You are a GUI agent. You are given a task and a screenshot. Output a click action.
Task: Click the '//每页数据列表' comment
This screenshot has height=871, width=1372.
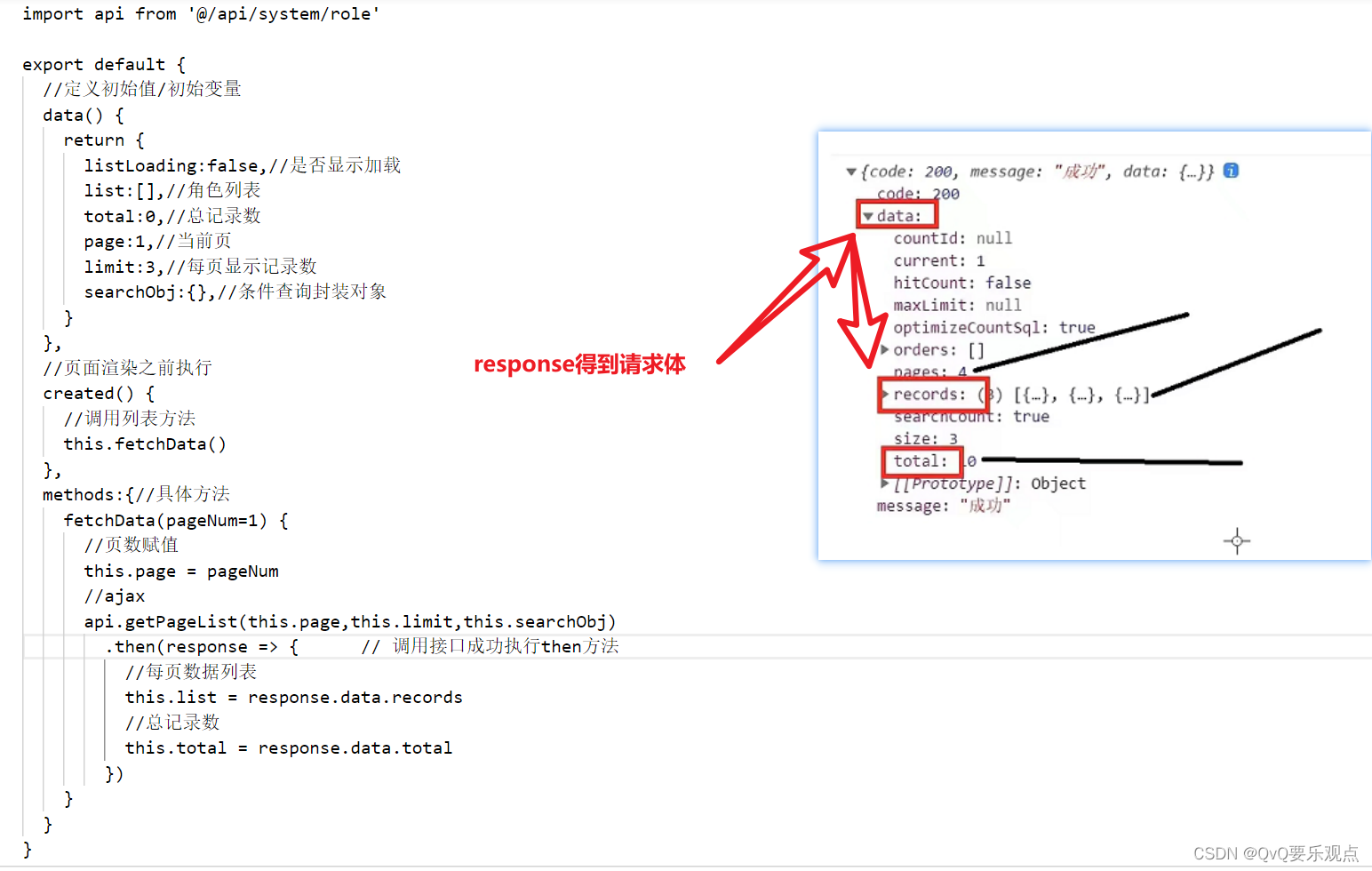191,672
